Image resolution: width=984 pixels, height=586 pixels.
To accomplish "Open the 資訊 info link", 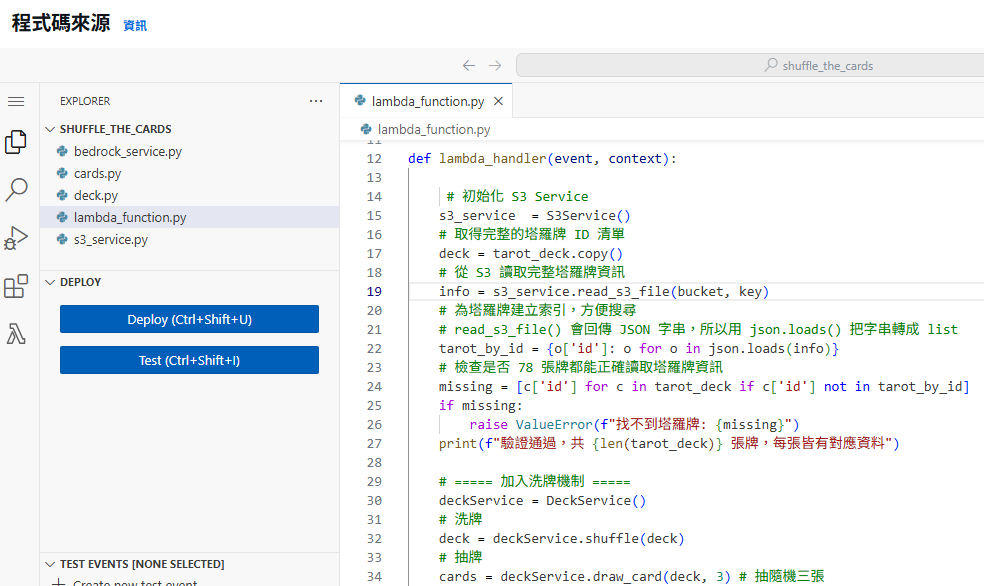I will pos(135,26).
